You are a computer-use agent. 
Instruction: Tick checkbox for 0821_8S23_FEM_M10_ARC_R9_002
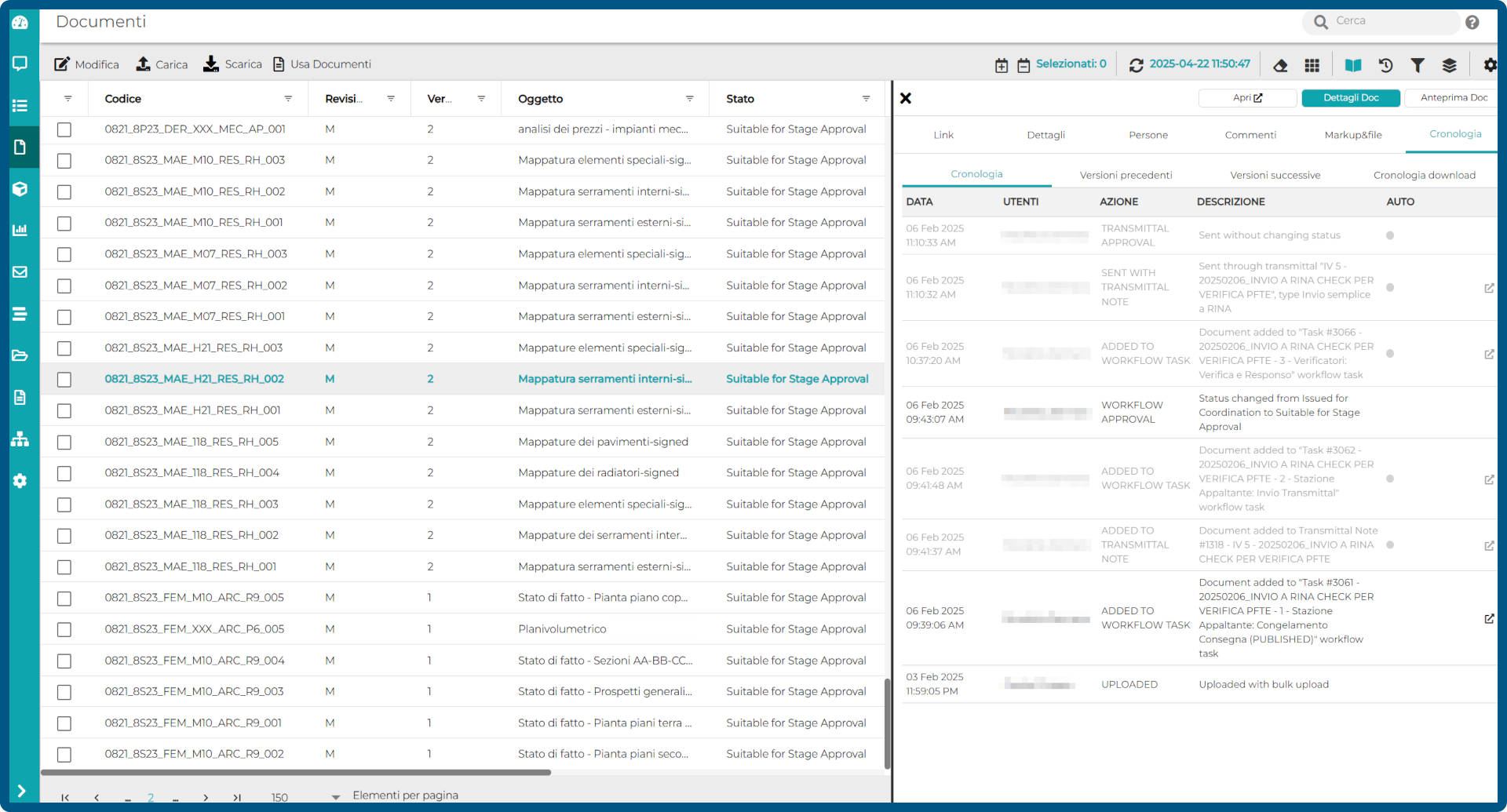(x=64, y=755)
